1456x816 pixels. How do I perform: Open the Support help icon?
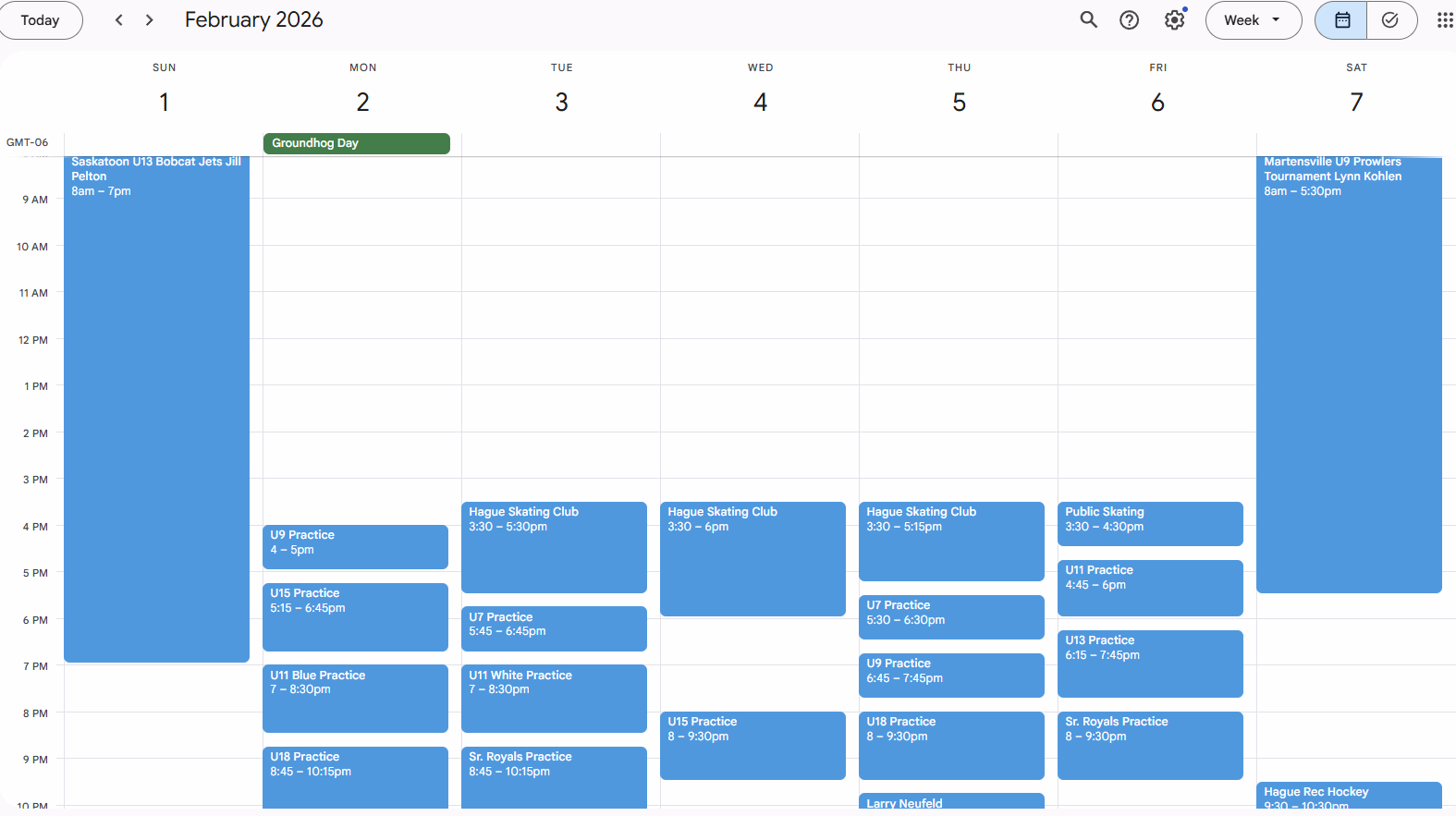pos(1129,19)
